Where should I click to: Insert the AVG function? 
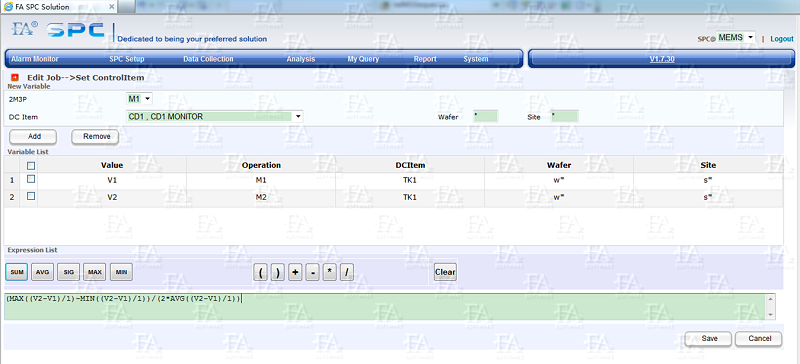click(42, 273)
